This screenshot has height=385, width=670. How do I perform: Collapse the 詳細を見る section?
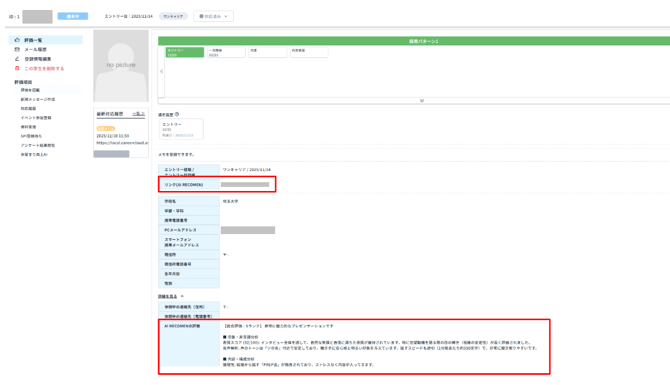170,296
